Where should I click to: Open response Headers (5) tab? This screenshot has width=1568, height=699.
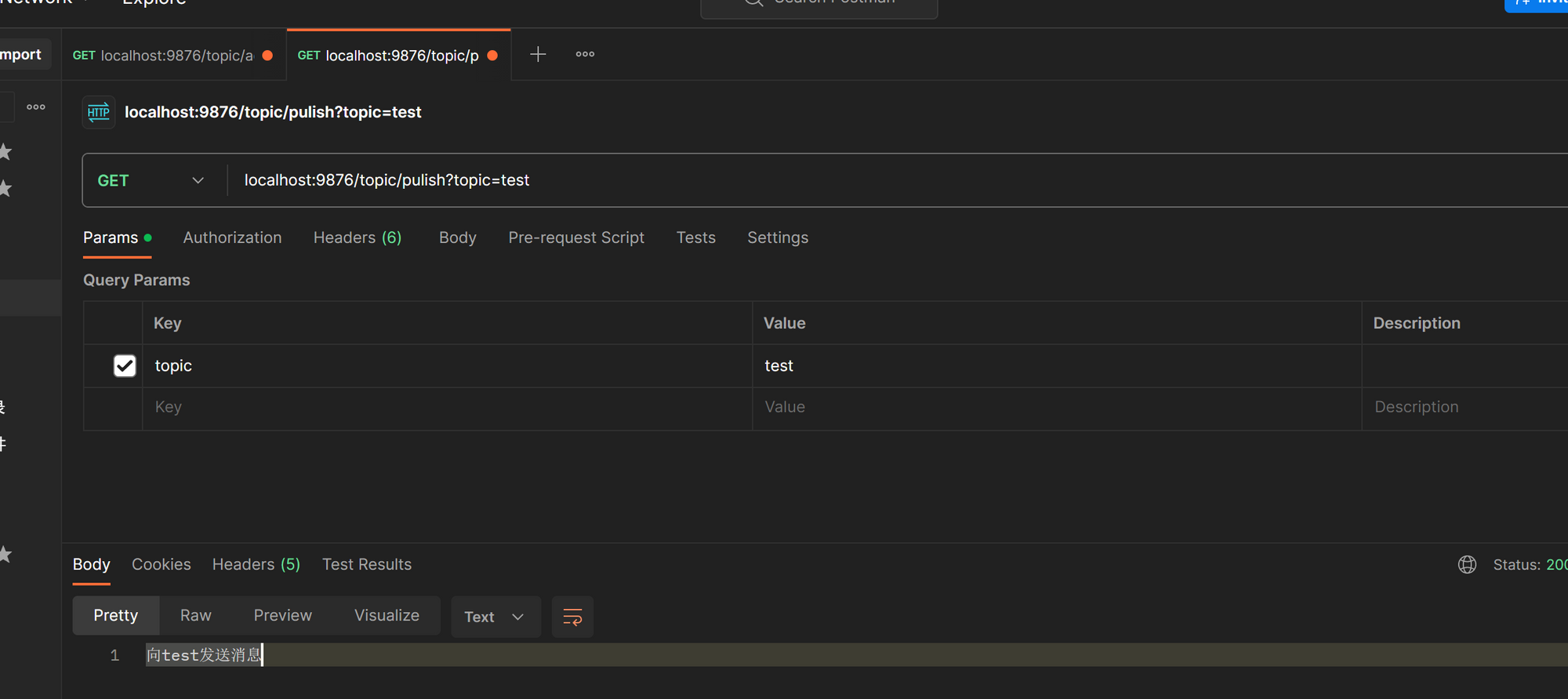256,564
